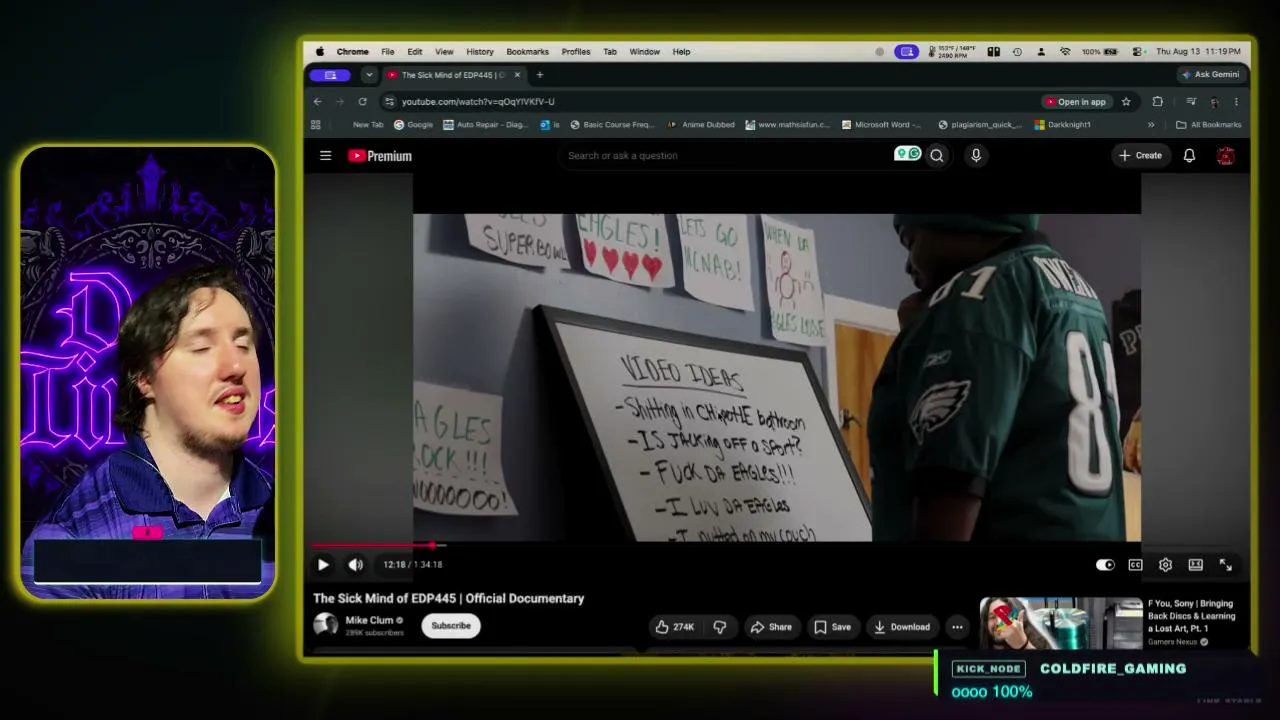Open video player settings gear
This screenshot has width=1280, height=720.
(1165, 565)
